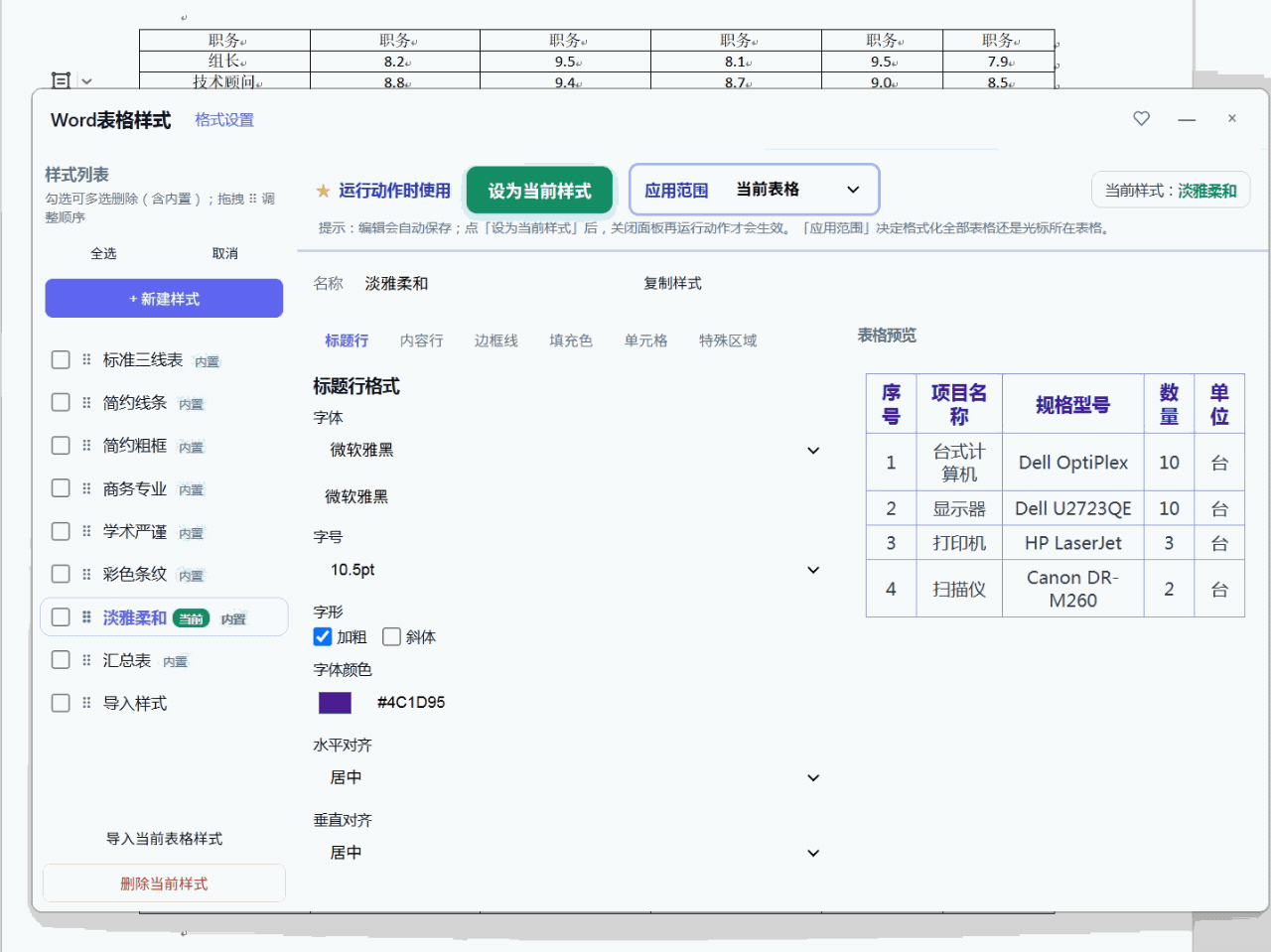
Task: Switch to the 特殊区域 tab
Action: click(728, 340)
